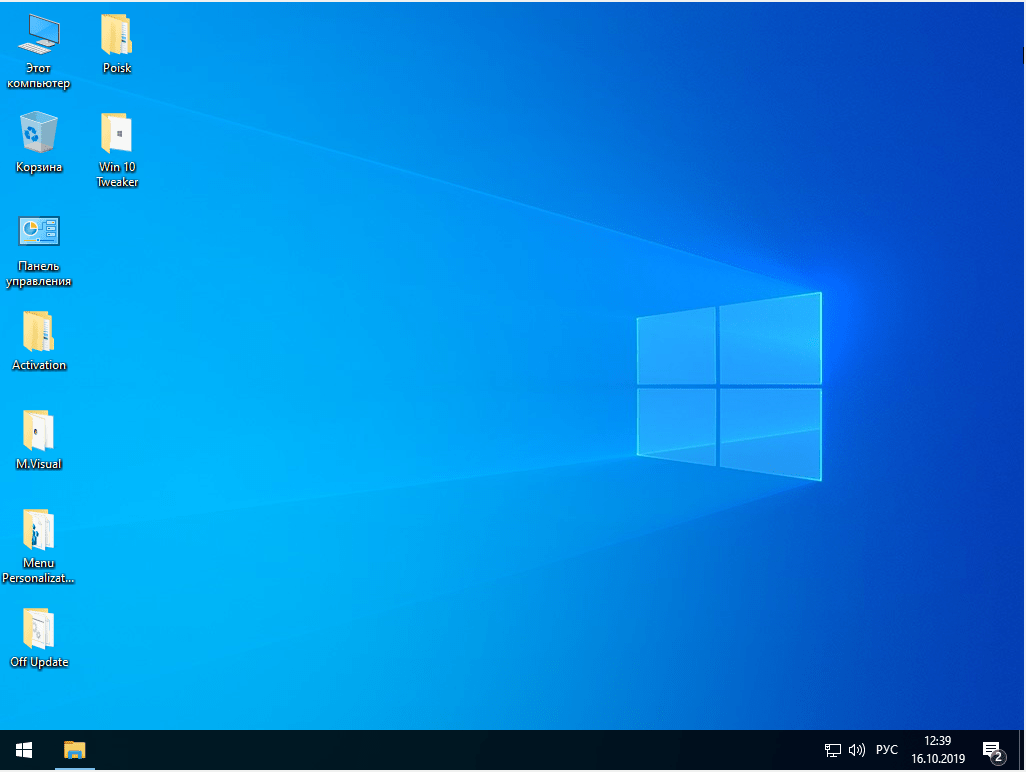Open the Action Center notifications
1026x772 pixels.
click(x=990, y=749)
